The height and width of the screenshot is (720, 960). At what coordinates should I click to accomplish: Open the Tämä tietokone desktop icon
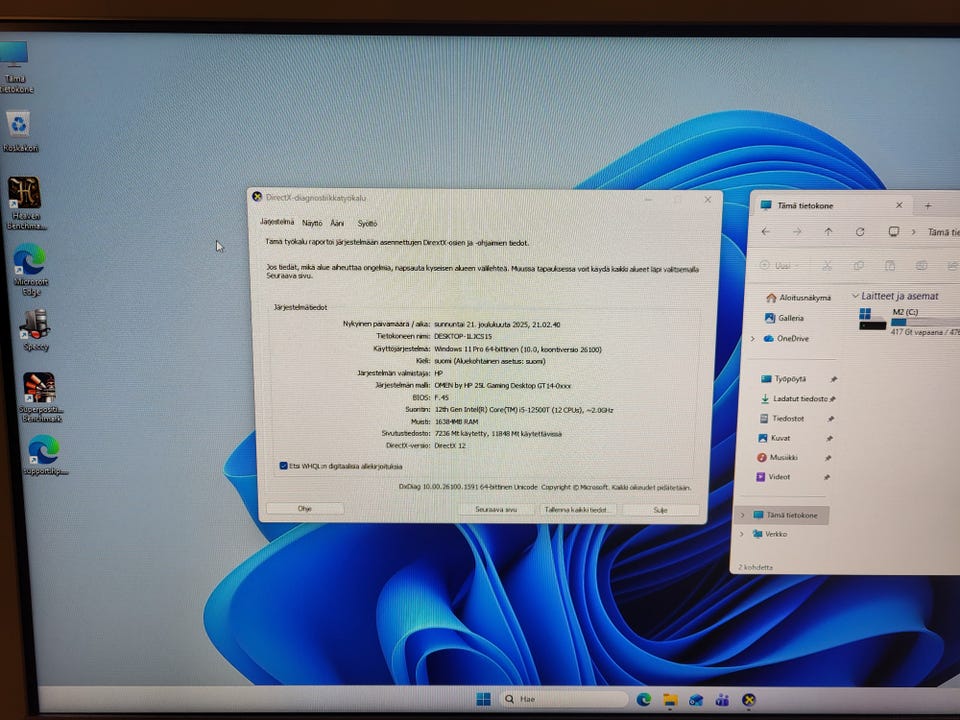pos(15,66)
